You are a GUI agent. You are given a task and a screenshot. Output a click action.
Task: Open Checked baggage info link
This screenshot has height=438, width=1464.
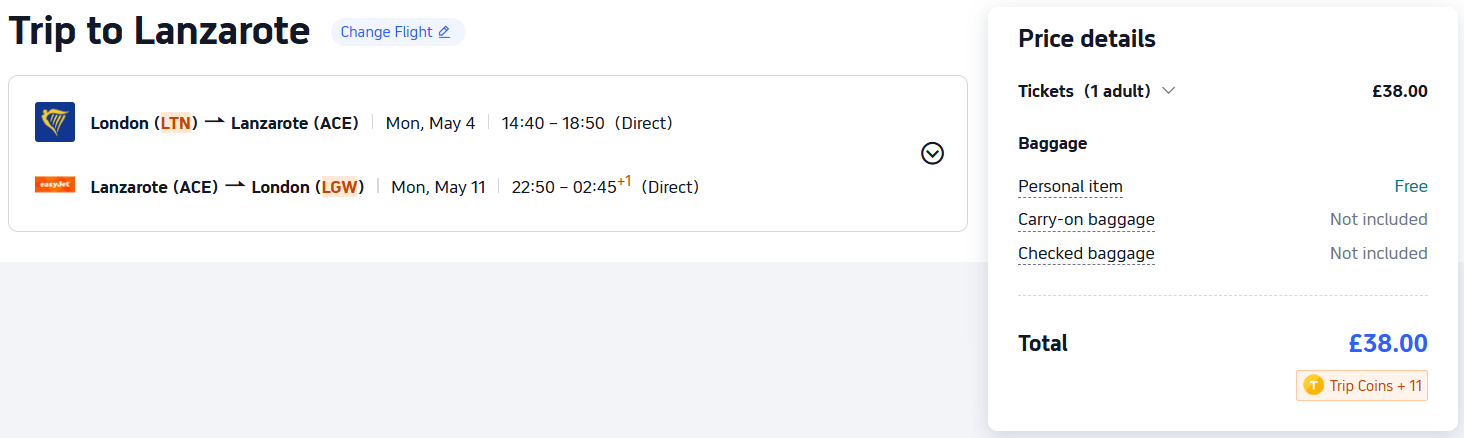coord(1086,253)
